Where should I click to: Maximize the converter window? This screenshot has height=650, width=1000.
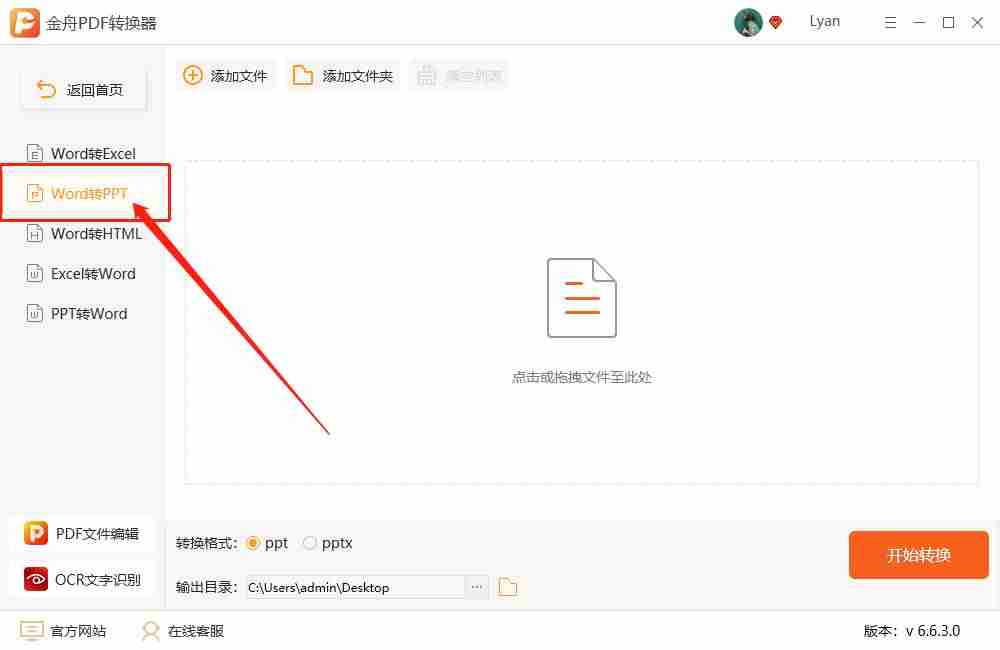(948, 23)
